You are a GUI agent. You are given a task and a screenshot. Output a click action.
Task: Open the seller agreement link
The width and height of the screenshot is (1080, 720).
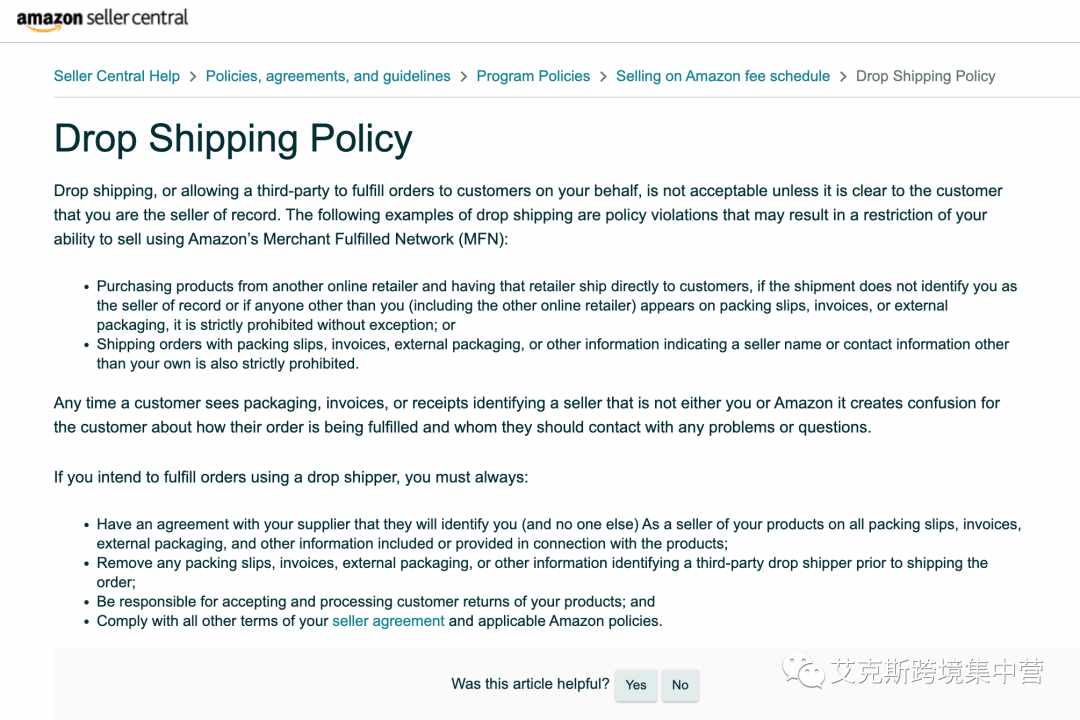tap(388, 621)
